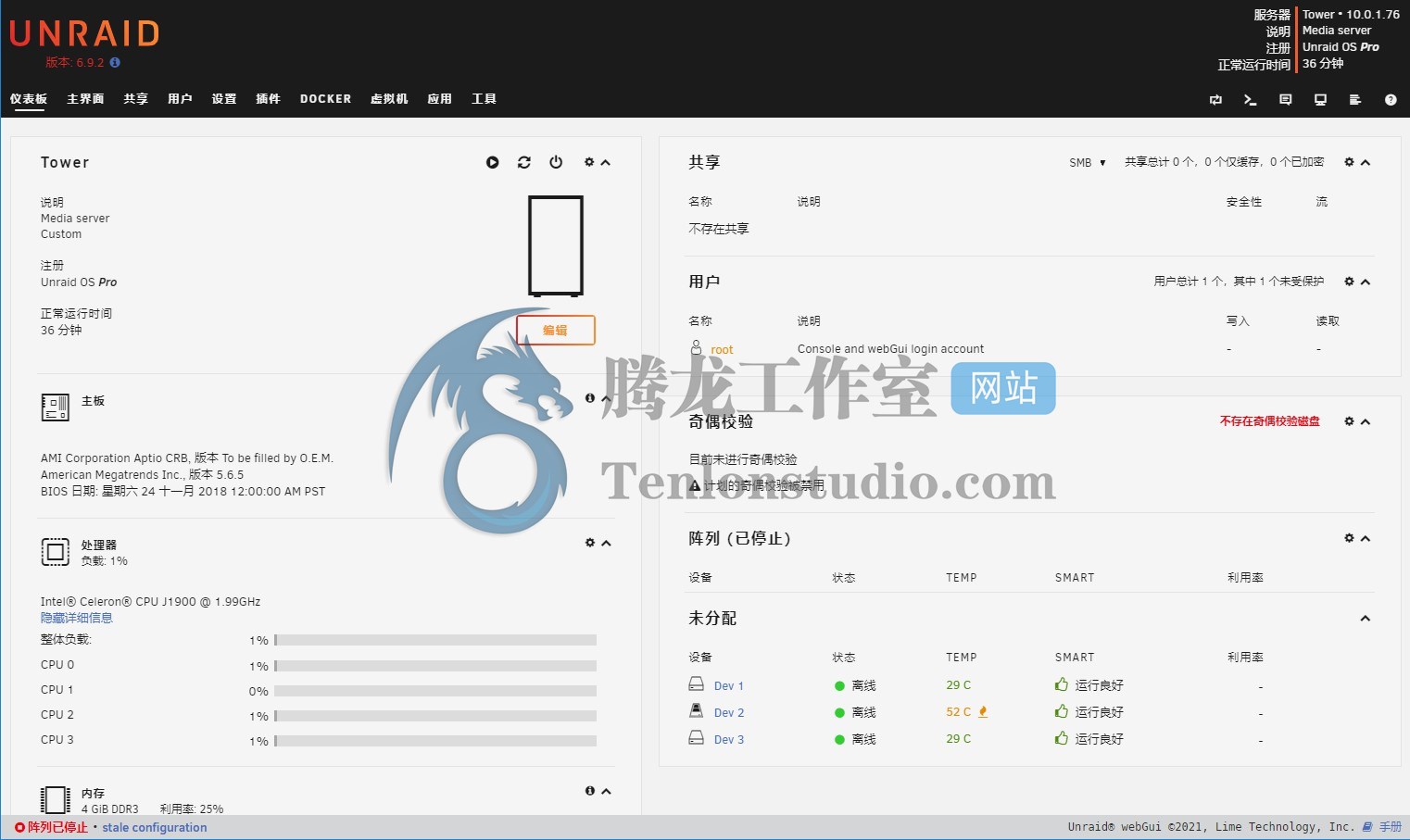Click the monitor icon in the header
Image resolution: width=1410 pixels, height=840 pixels.
coord(1320,100)
